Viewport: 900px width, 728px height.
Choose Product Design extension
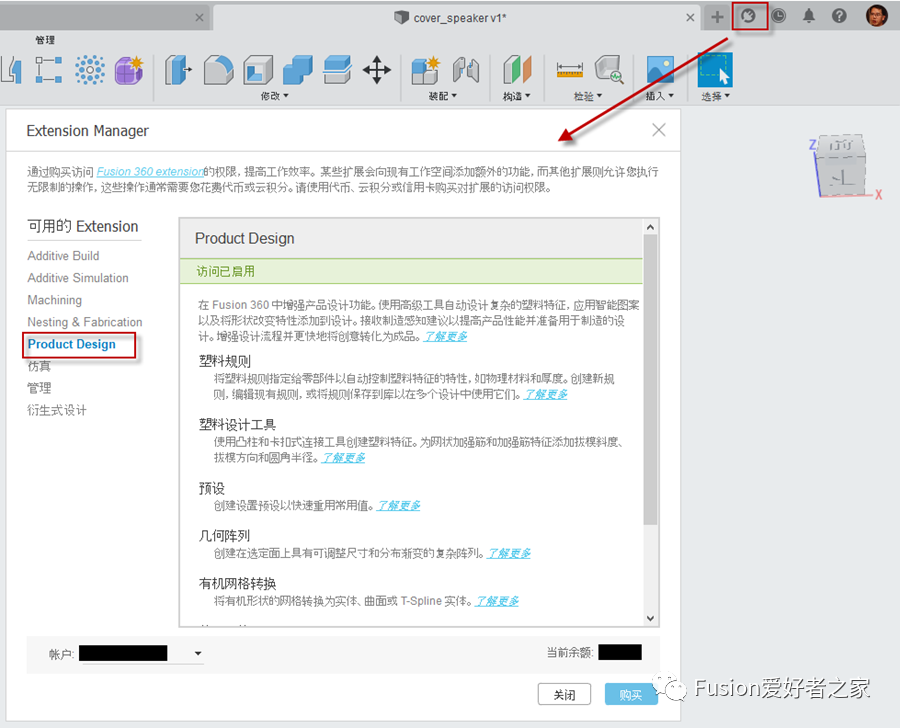72,344
